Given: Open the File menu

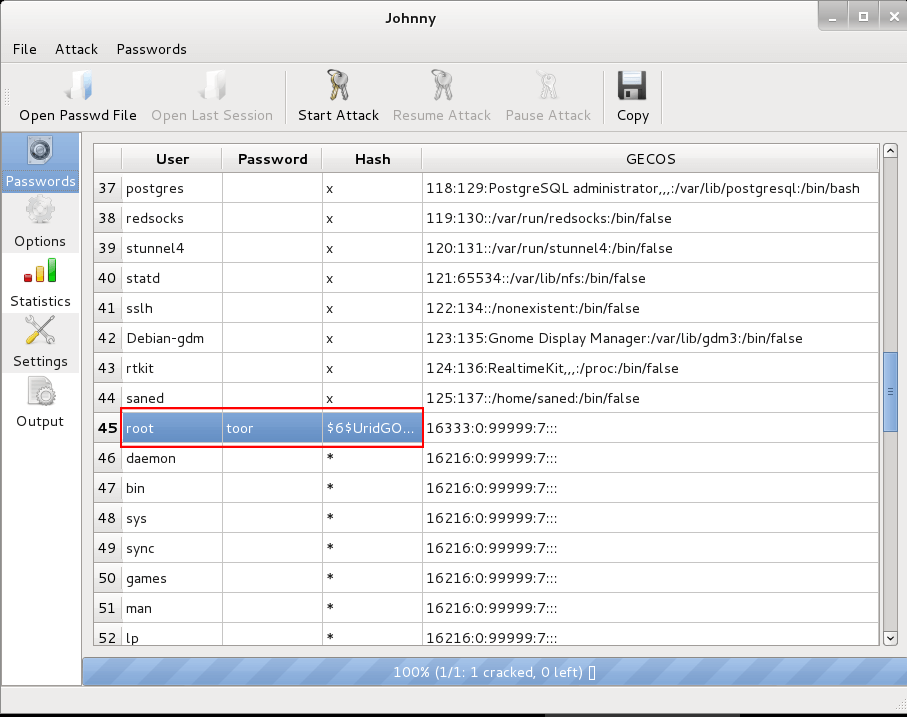Looking at the screenshot, I should pos(24,49).
